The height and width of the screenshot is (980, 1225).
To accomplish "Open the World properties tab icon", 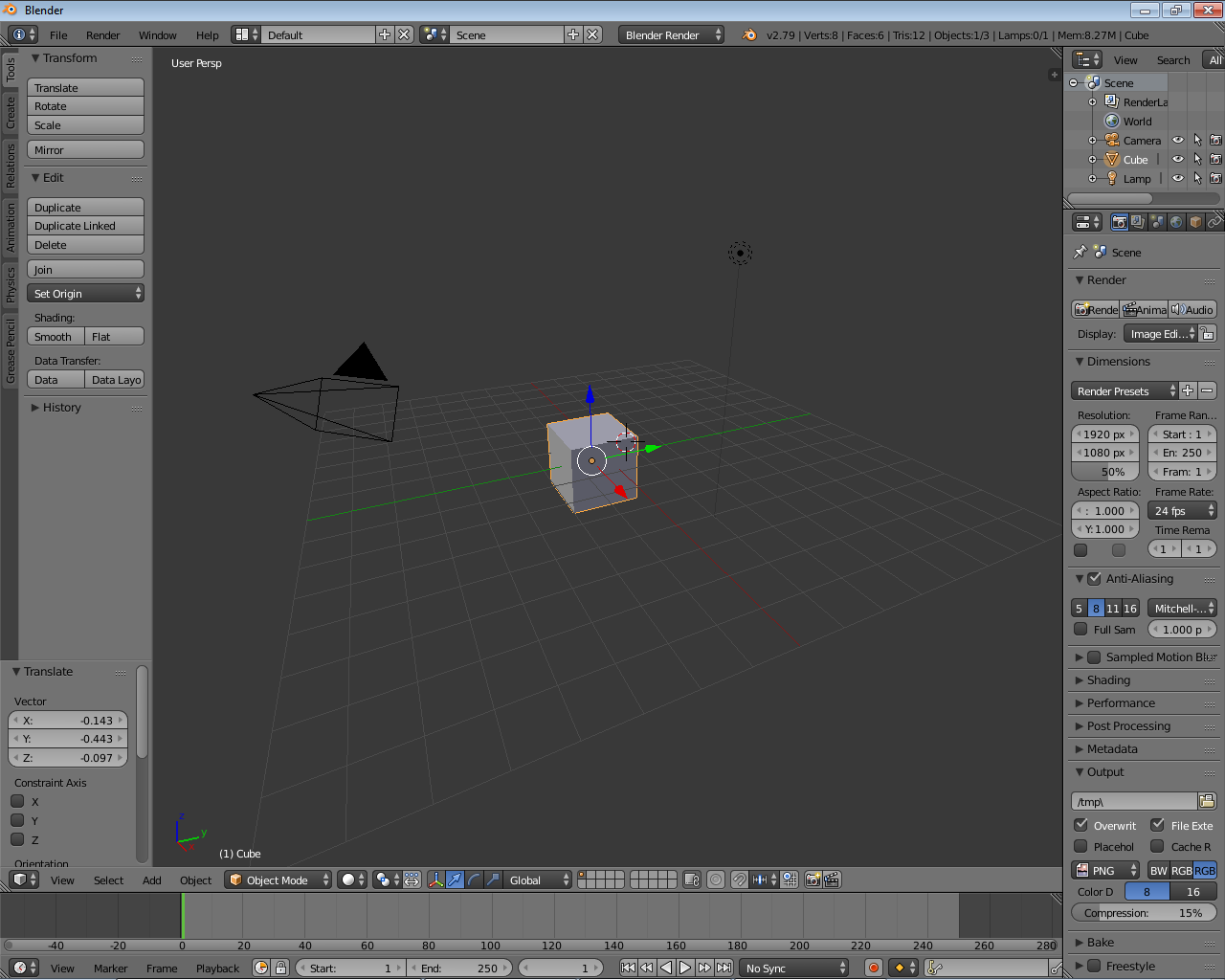I will coord(1176,222).
